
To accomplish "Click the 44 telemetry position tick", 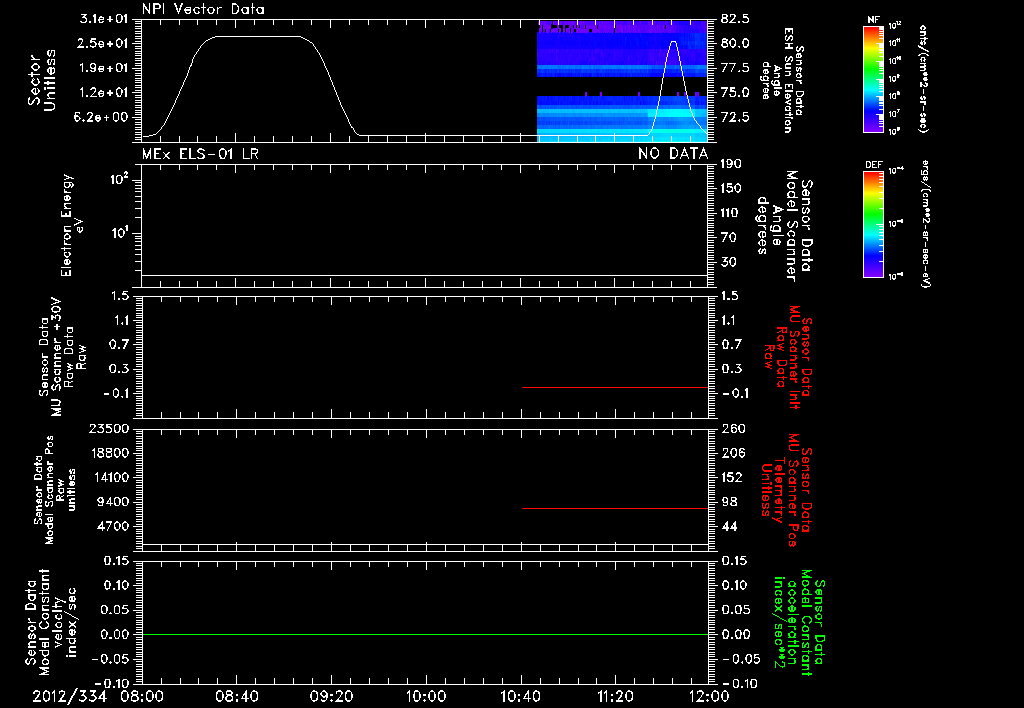I will tap(729, 526).
